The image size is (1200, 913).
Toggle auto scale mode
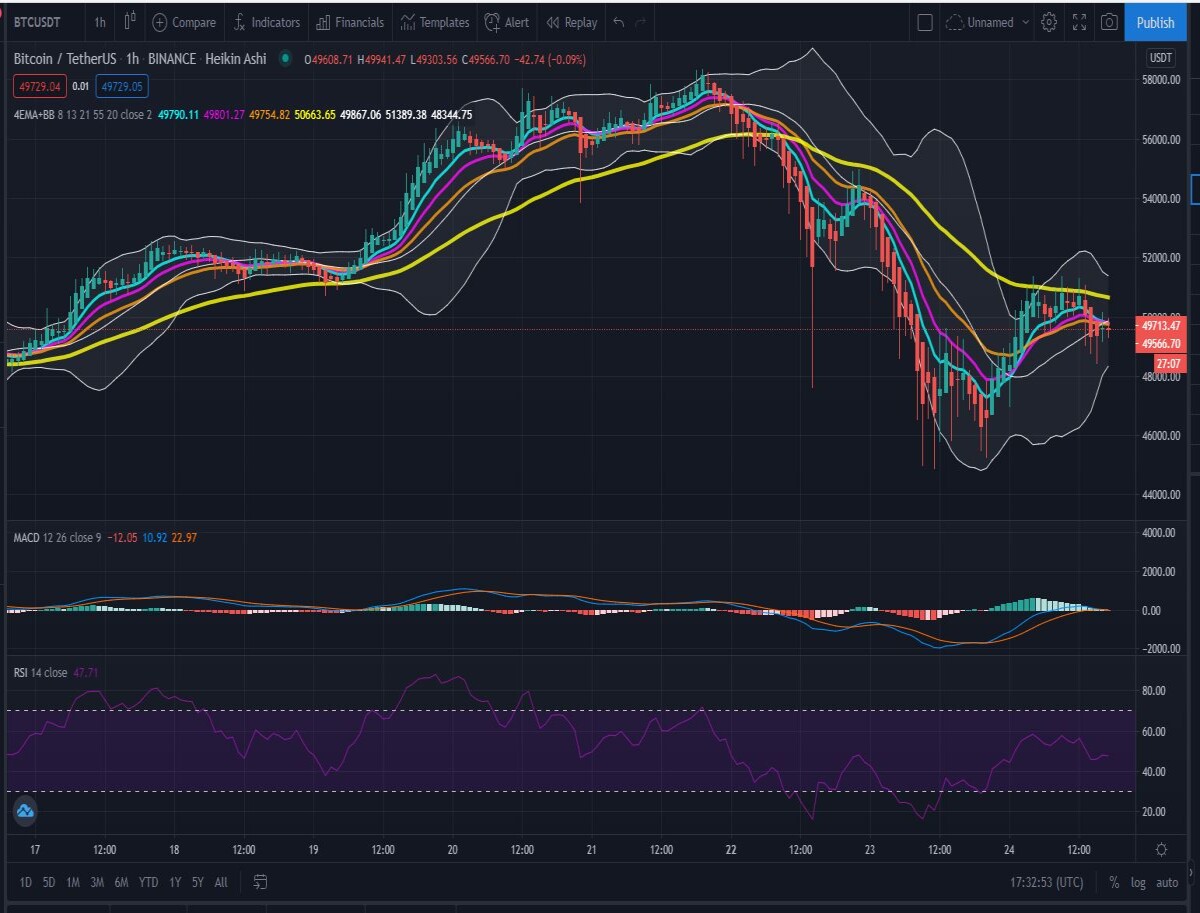point(1167,882)
